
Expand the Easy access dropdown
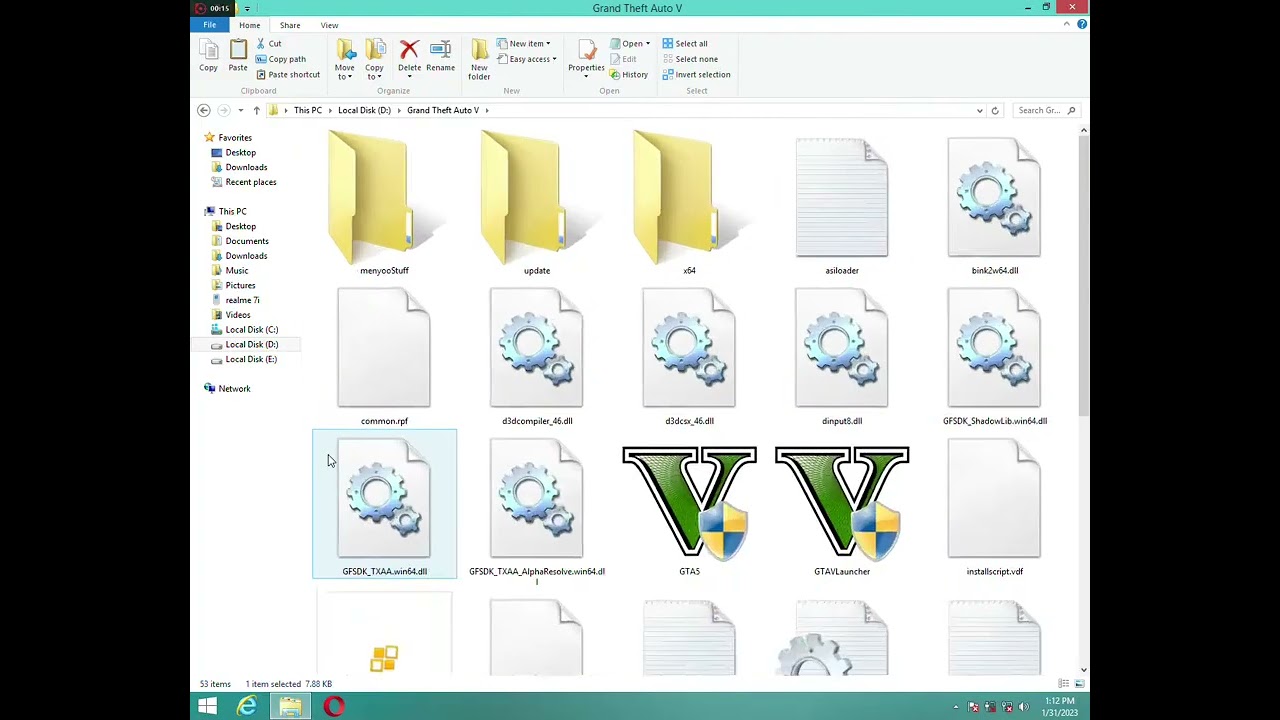pos(527,59)
